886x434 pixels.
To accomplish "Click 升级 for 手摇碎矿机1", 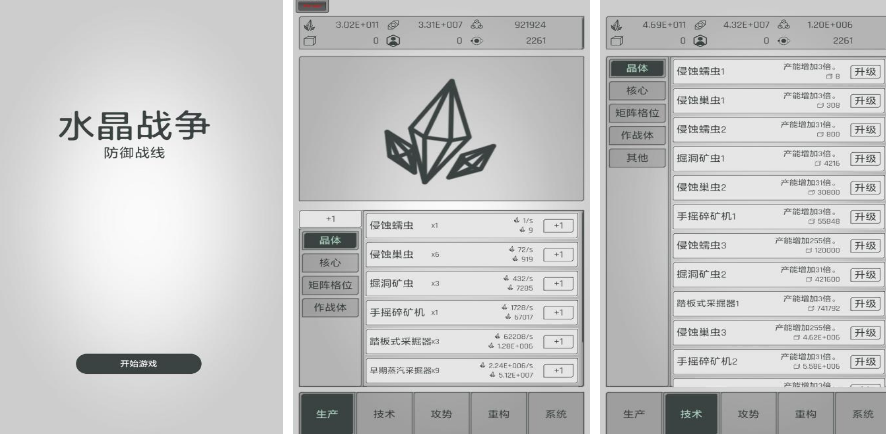I will [x=865, y=217].
